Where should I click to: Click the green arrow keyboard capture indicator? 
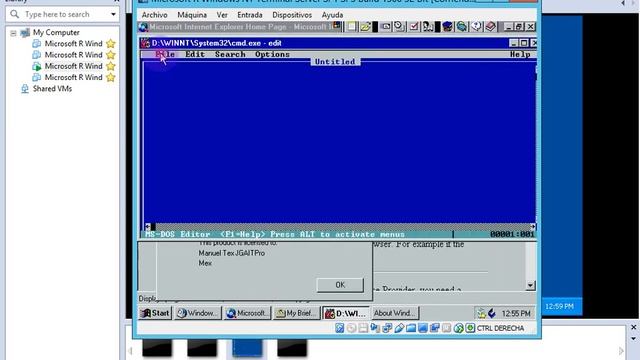[x=470, y=328]
